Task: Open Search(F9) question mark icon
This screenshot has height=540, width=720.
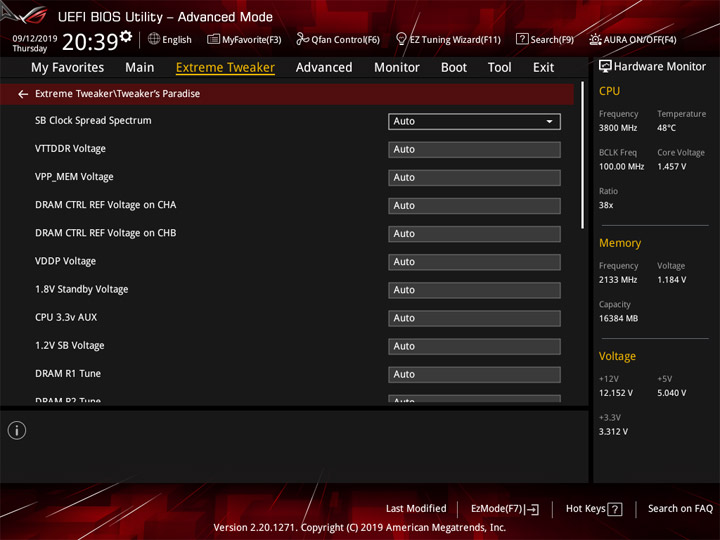Action: [x=522, y=39]
